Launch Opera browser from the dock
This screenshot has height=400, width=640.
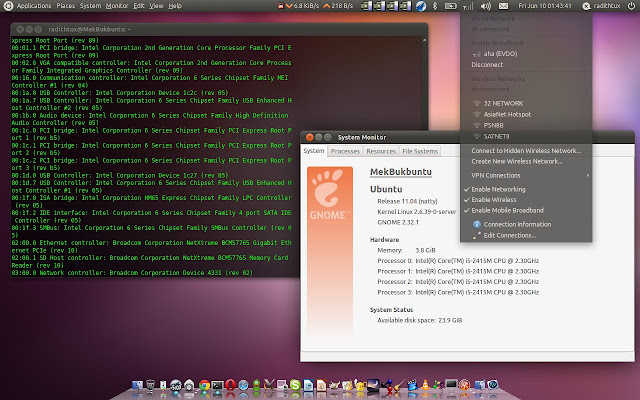coord(230,385)
